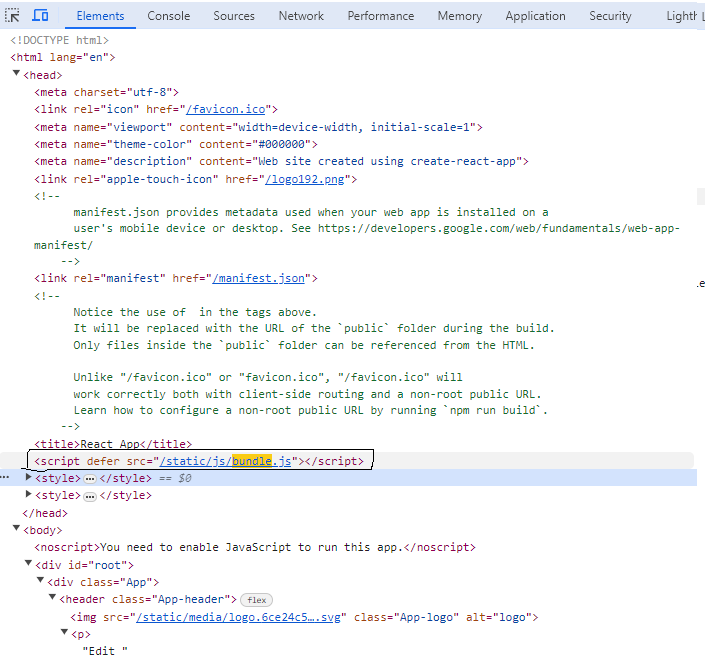Open the Security tab
Screen dimensions: 705x658
610,16
